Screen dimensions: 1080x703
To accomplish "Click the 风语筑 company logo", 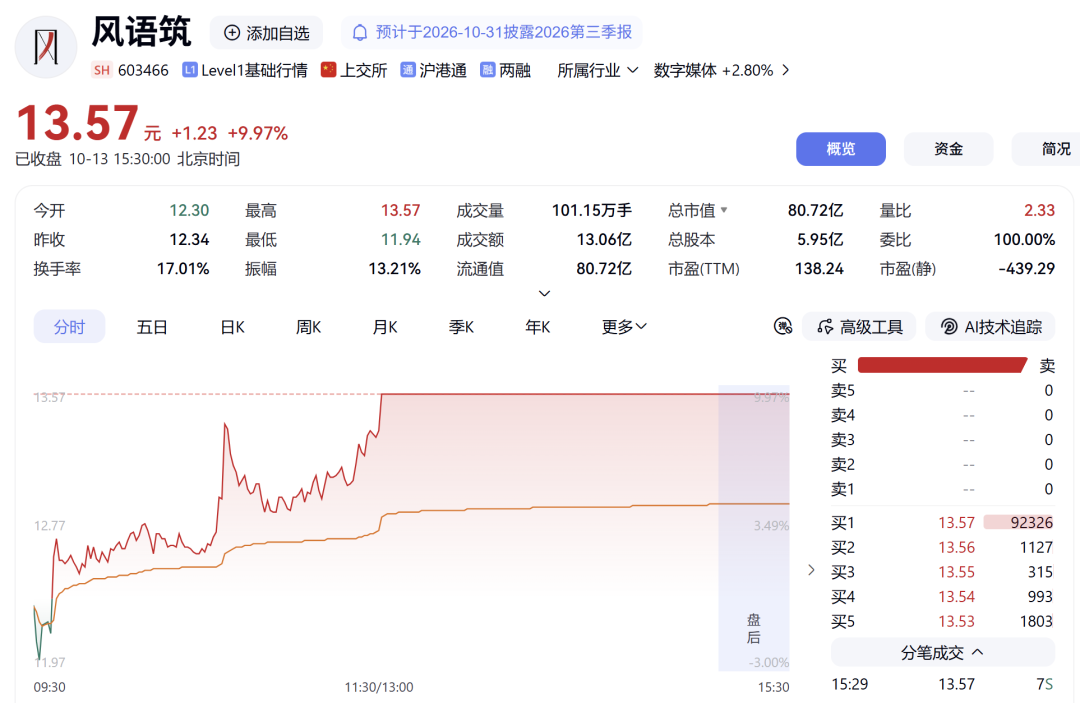I will (x=46, y=47).
